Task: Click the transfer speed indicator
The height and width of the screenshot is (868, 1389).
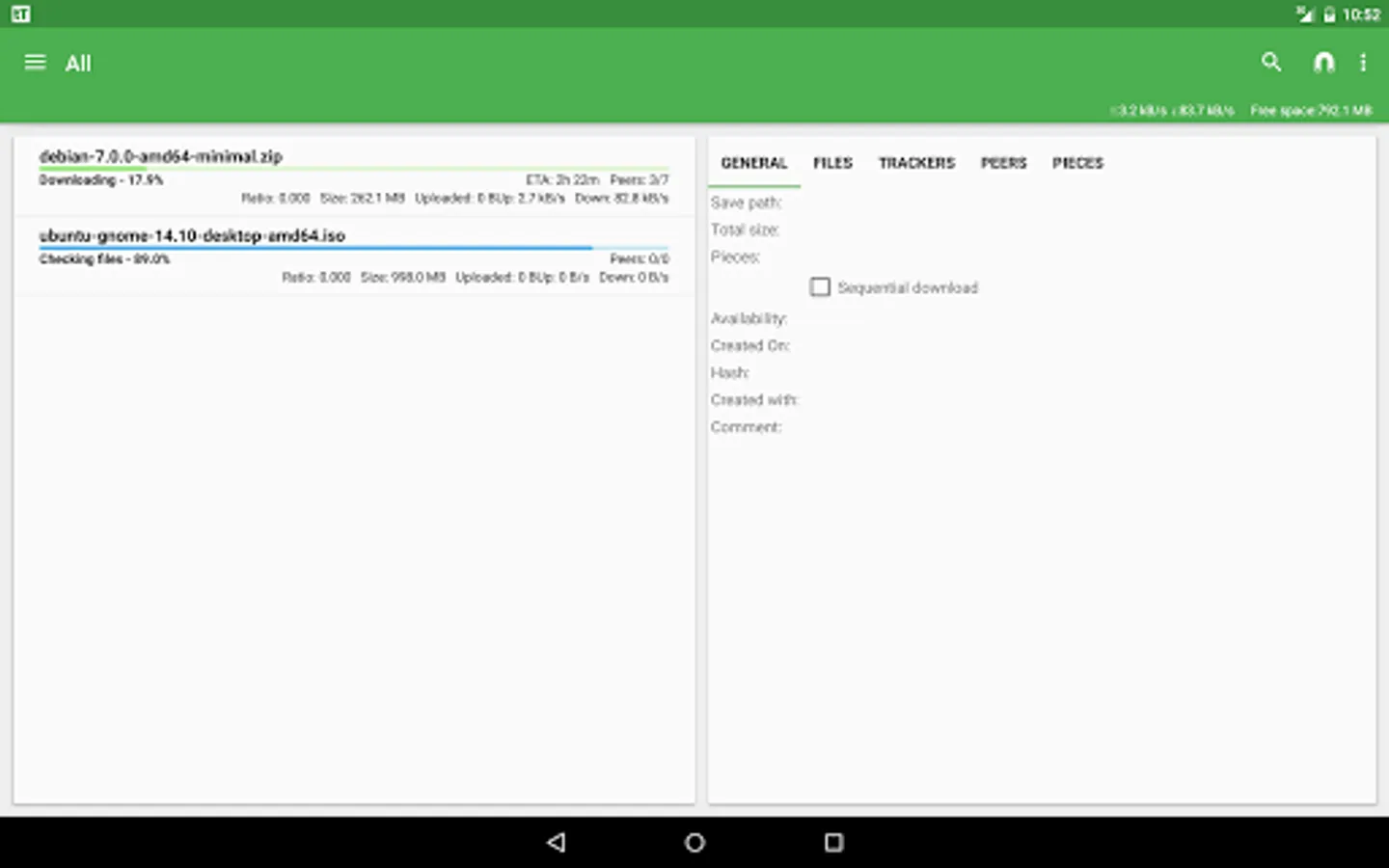Action: (x=1172, y=110)
